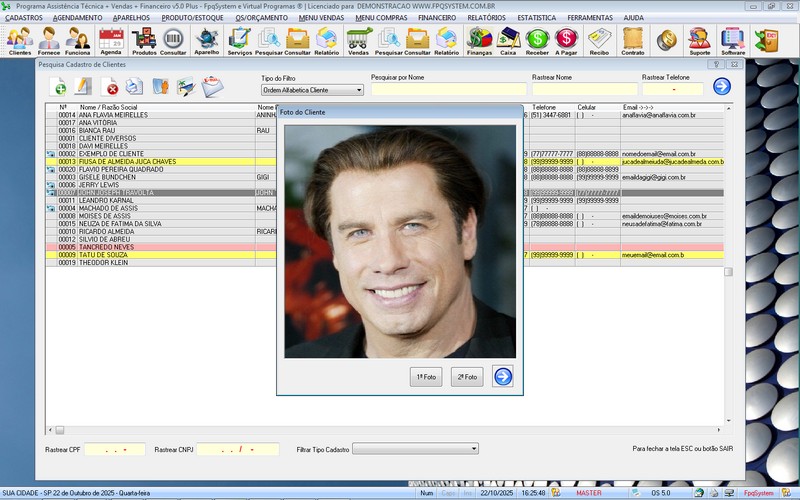This screenshot has width=800, height=500.
Task: Open the Funciona employees icon
Action: click(x=78, y=40)
